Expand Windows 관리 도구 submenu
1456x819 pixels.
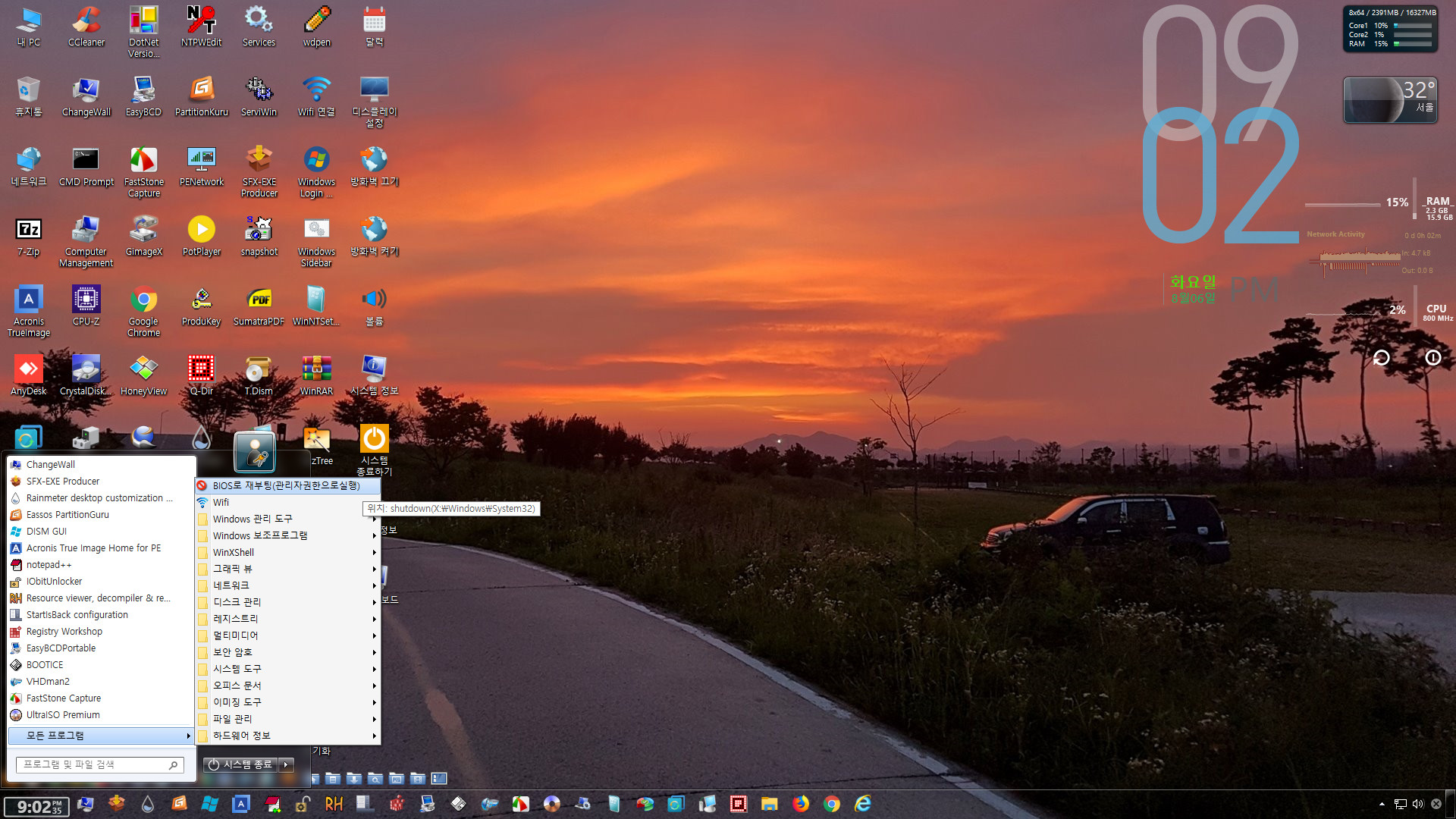288,519
